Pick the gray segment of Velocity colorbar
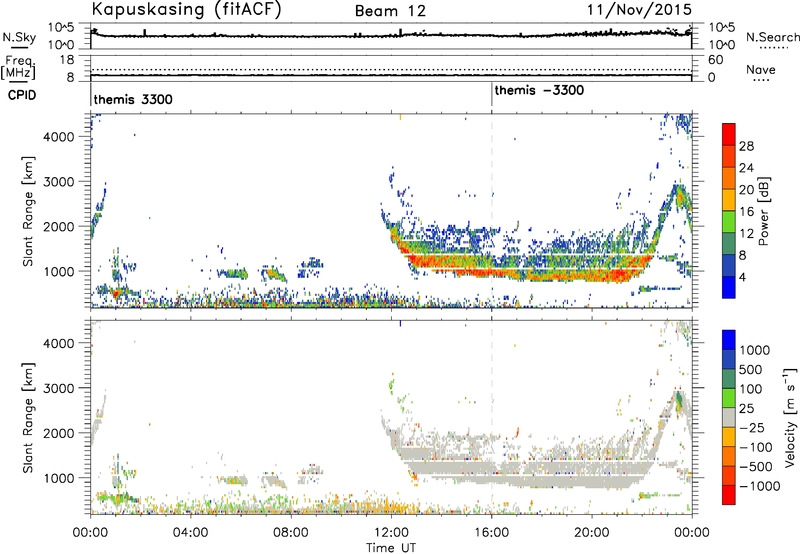This screenshot has width=800, height=554. 729,417
